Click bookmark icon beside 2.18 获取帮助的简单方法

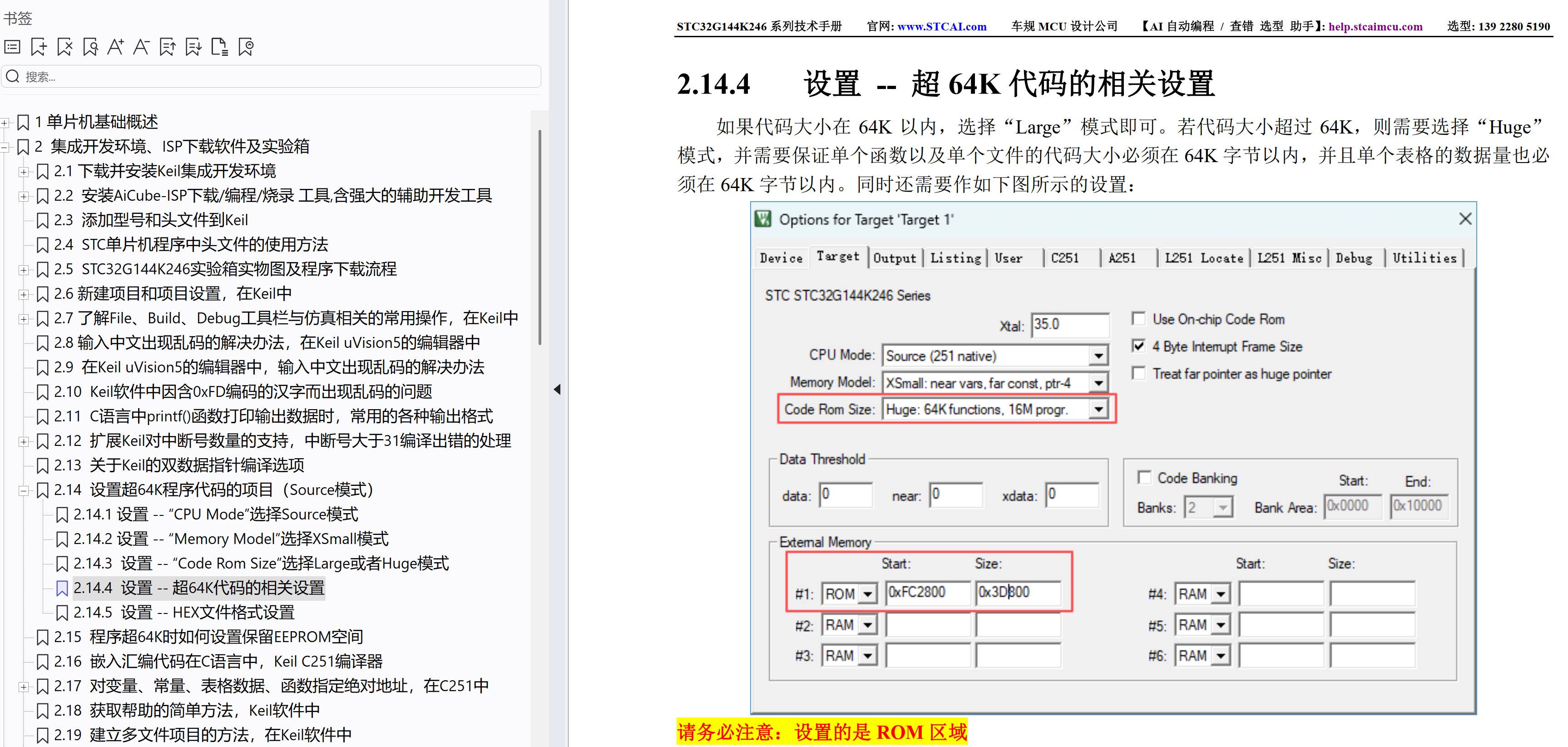[43, 711]
